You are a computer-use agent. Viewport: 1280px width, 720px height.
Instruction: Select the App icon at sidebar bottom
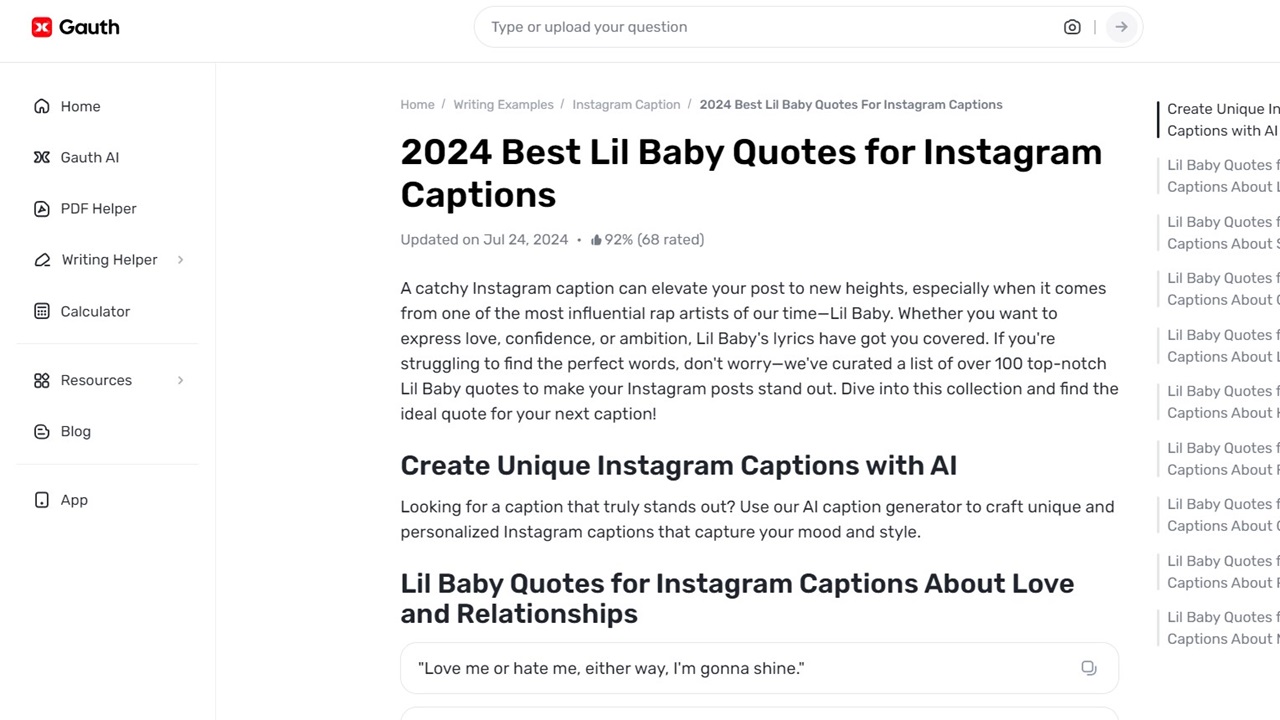(41, 500)
